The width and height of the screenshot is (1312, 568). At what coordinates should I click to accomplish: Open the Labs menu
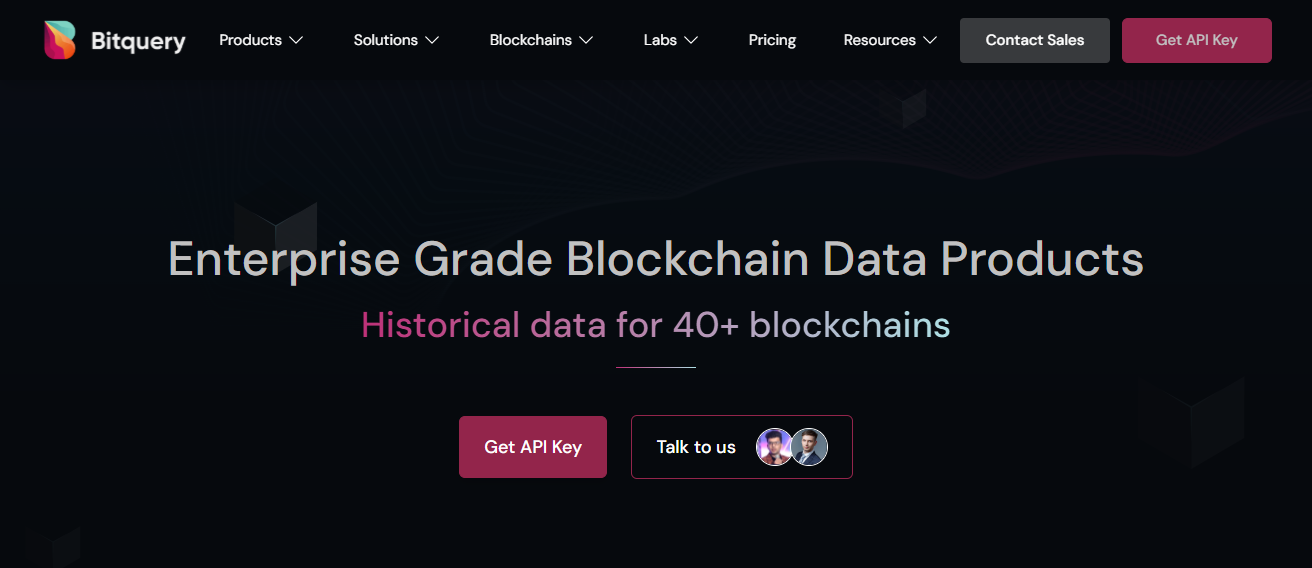660,40
